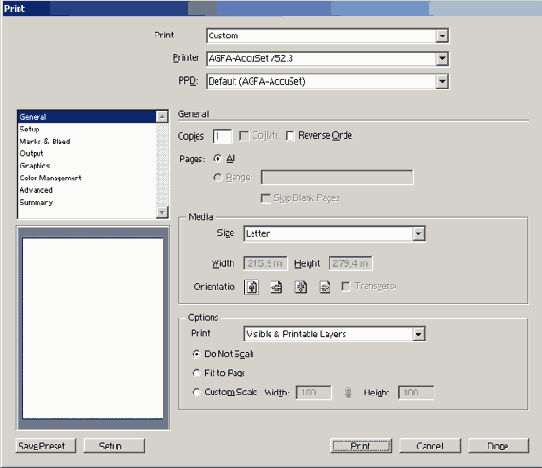
Task: Open the Print Preset dropdown
Action: [x=442, y=36]
